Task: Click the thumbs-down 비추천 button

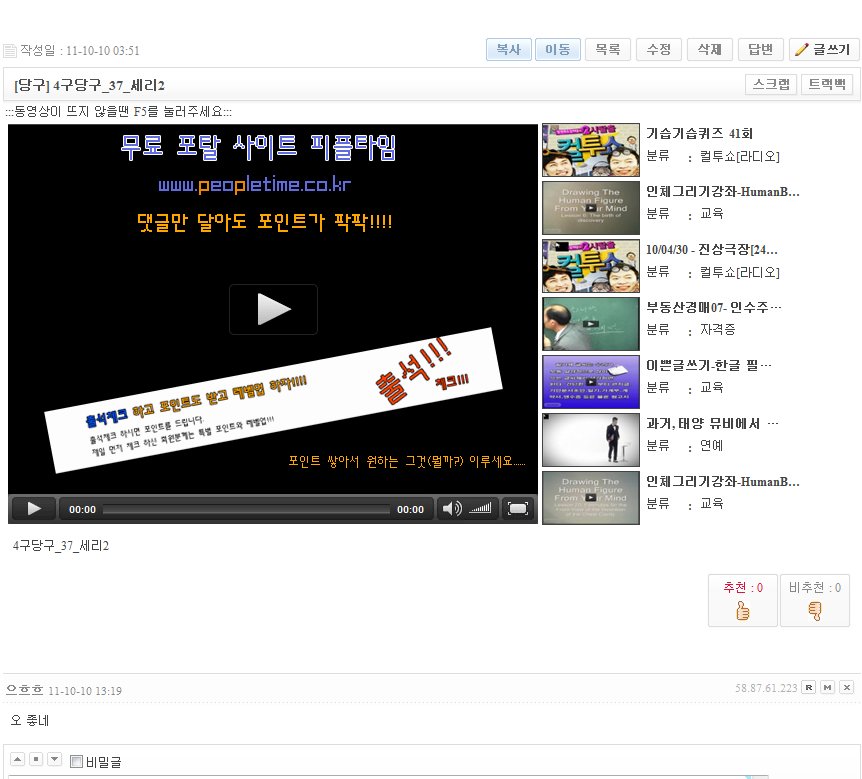Action: coord(814,601)
